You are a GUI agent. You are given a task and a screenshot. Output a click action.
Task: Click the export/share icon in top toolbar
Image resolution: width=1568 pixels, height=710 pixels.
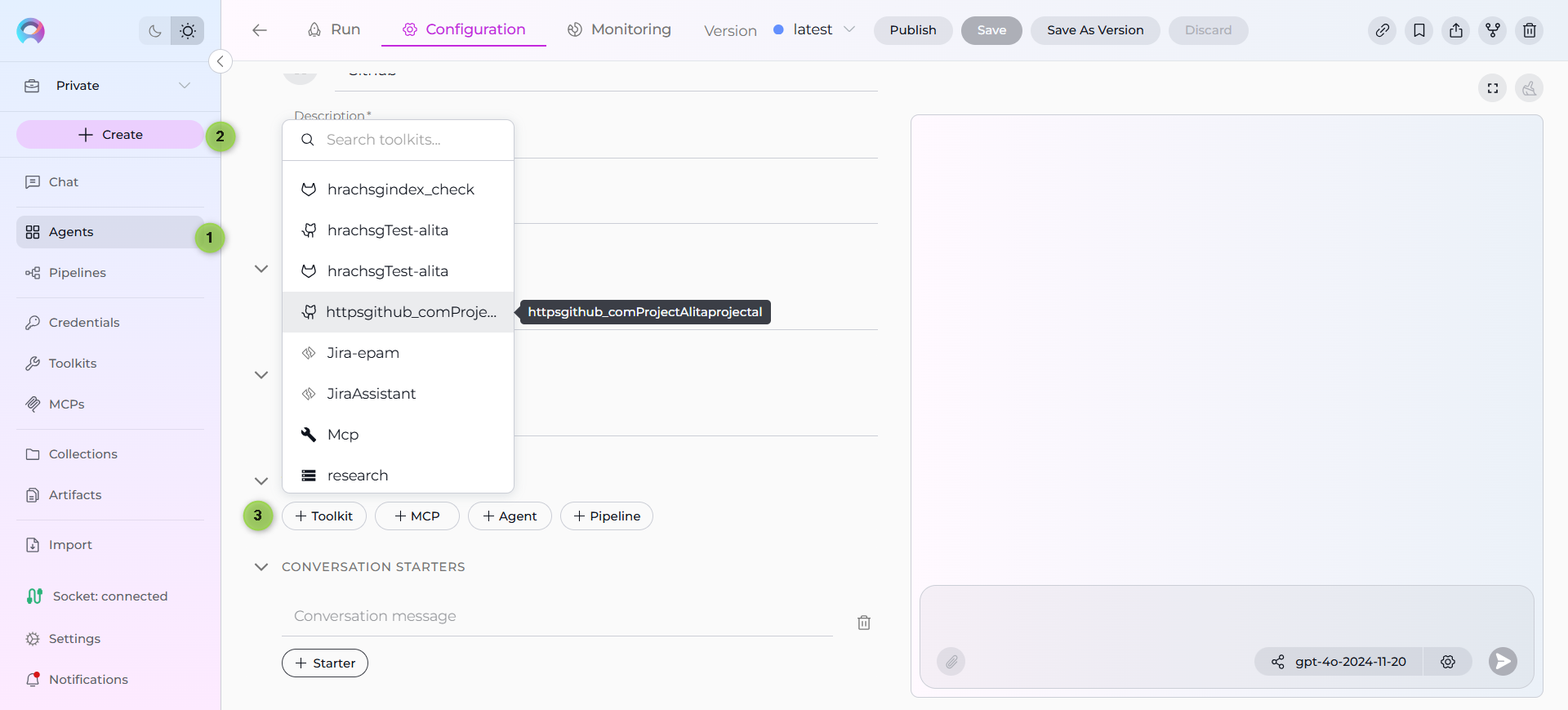click(1455, 30)
